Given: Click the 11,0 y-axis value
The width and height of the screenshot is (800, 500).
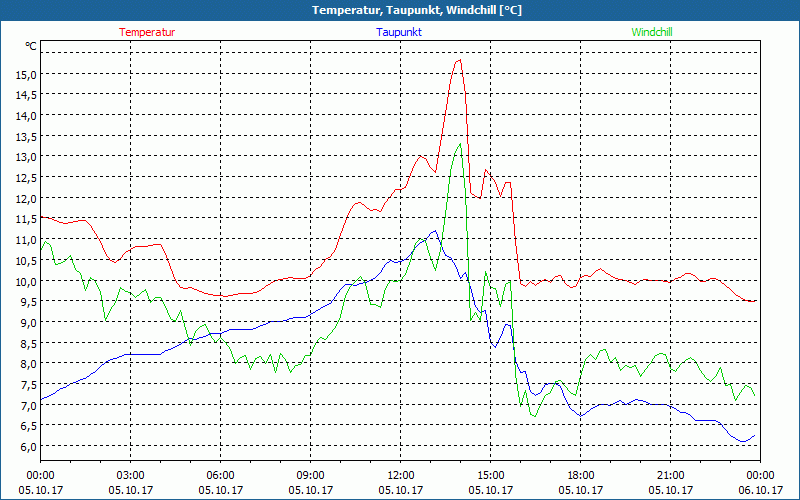Looking at the screenshot, I should pos(26,240).
